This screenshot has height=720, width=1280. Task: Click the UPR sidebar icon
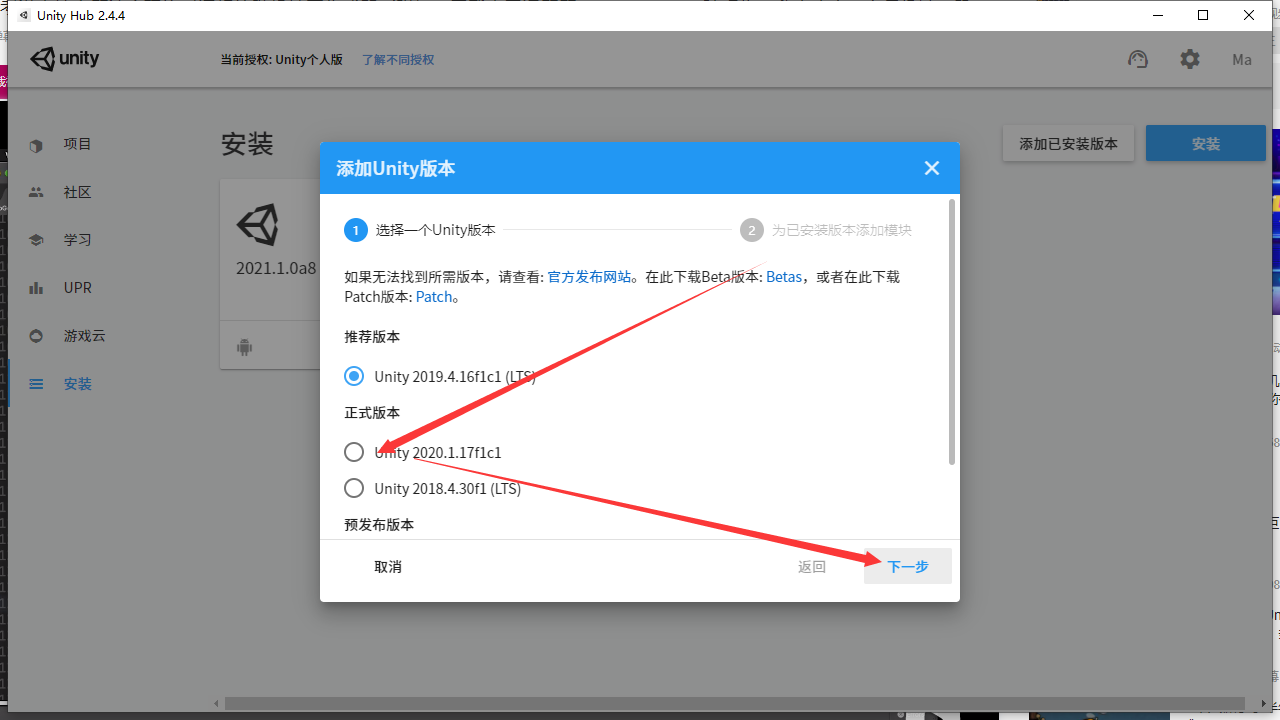click(x=77, y=287)
